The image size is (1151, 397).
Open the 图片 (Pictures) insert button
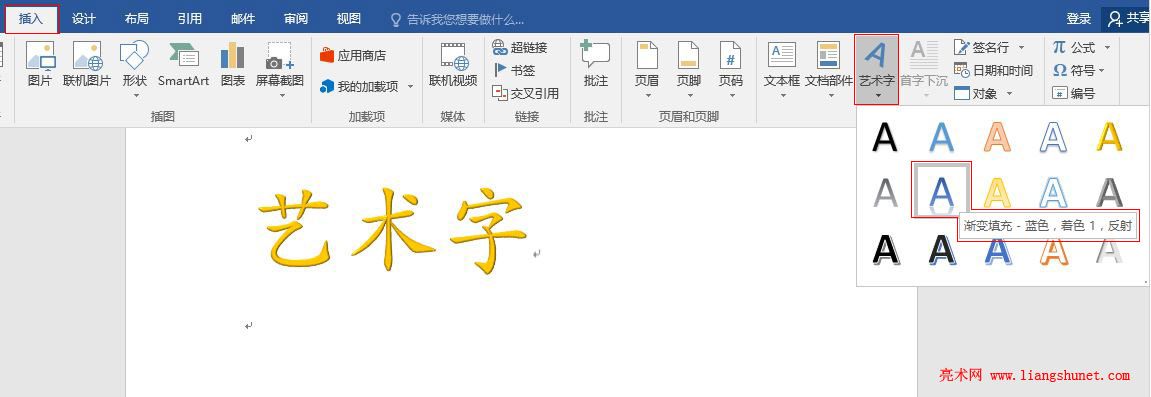[x=40, y=65]
